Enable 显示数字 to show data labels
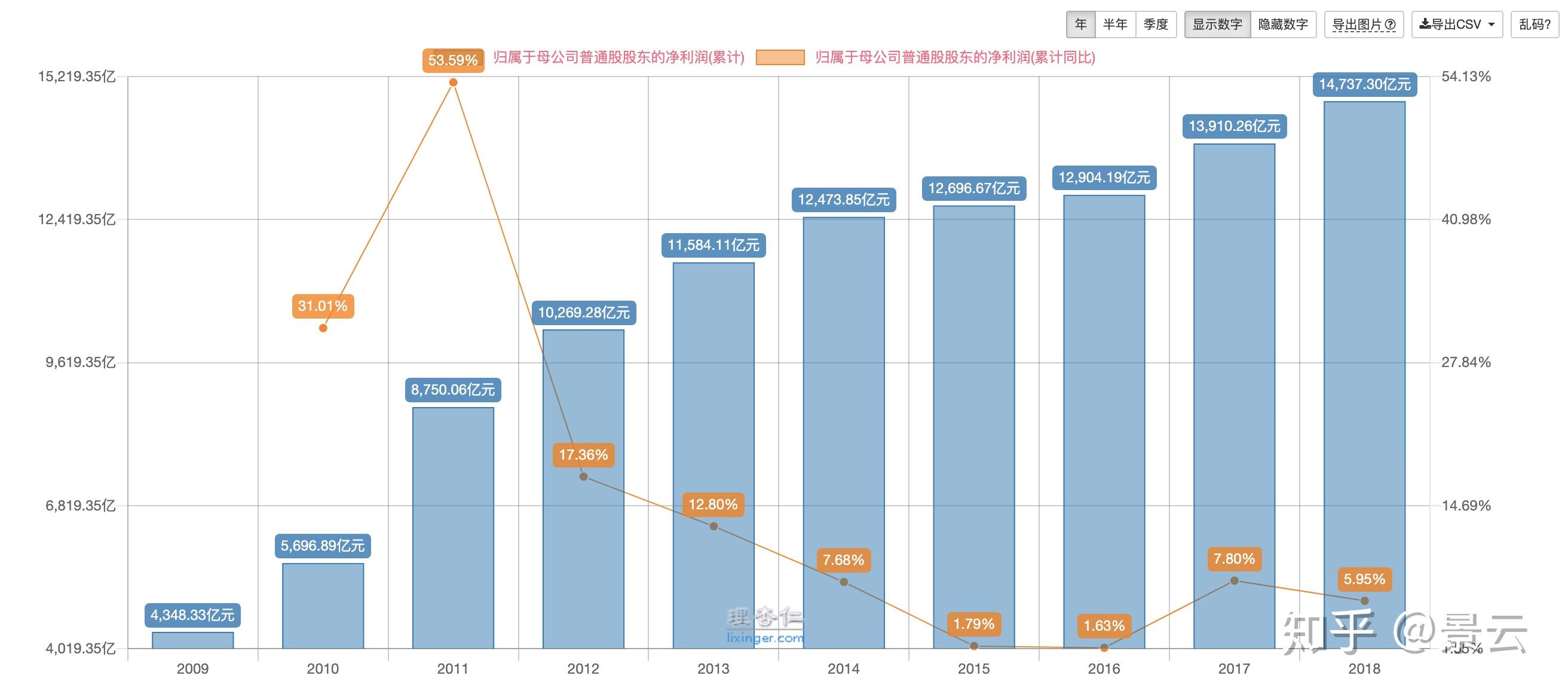The image size is (1568, 697). pos(1217,25)
